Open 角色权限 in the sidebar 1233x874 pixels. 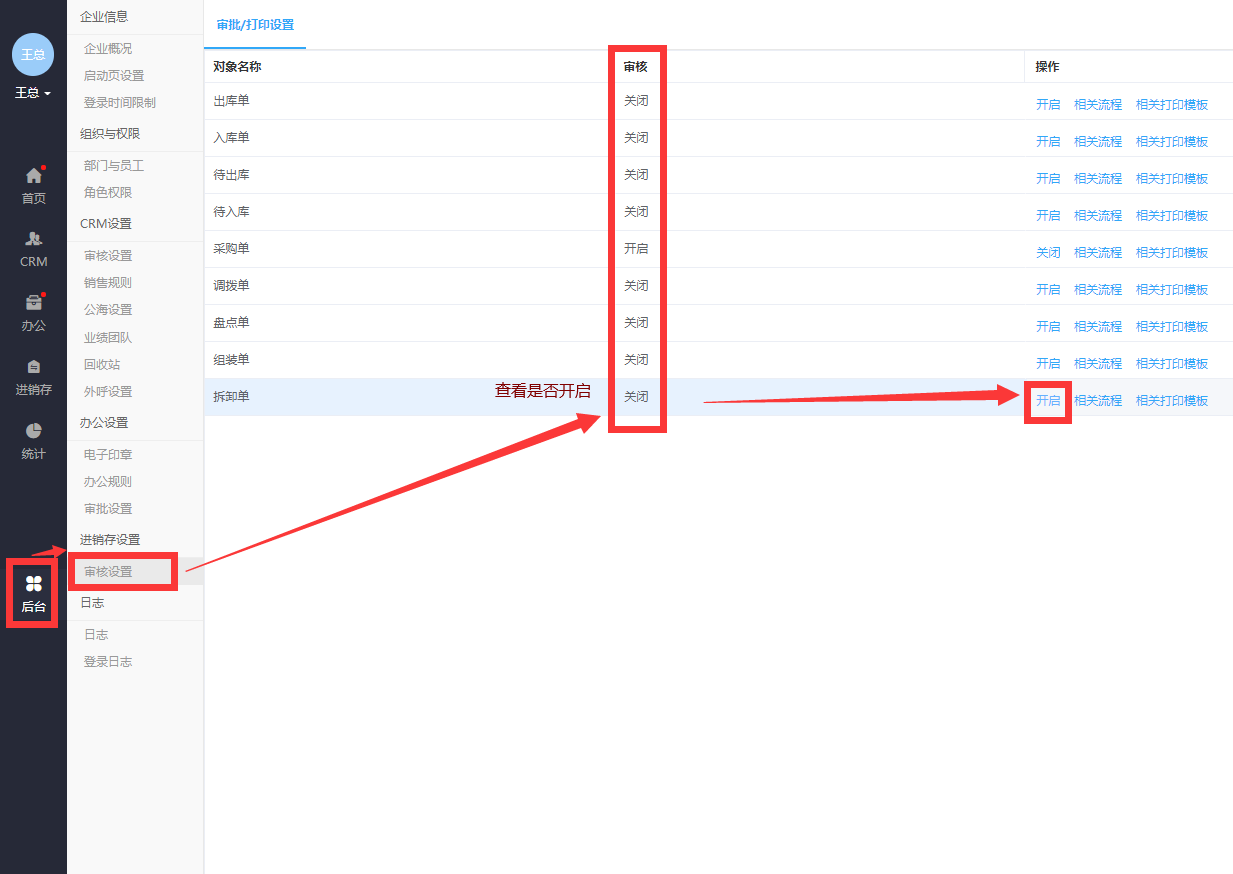tap(108, 192)
